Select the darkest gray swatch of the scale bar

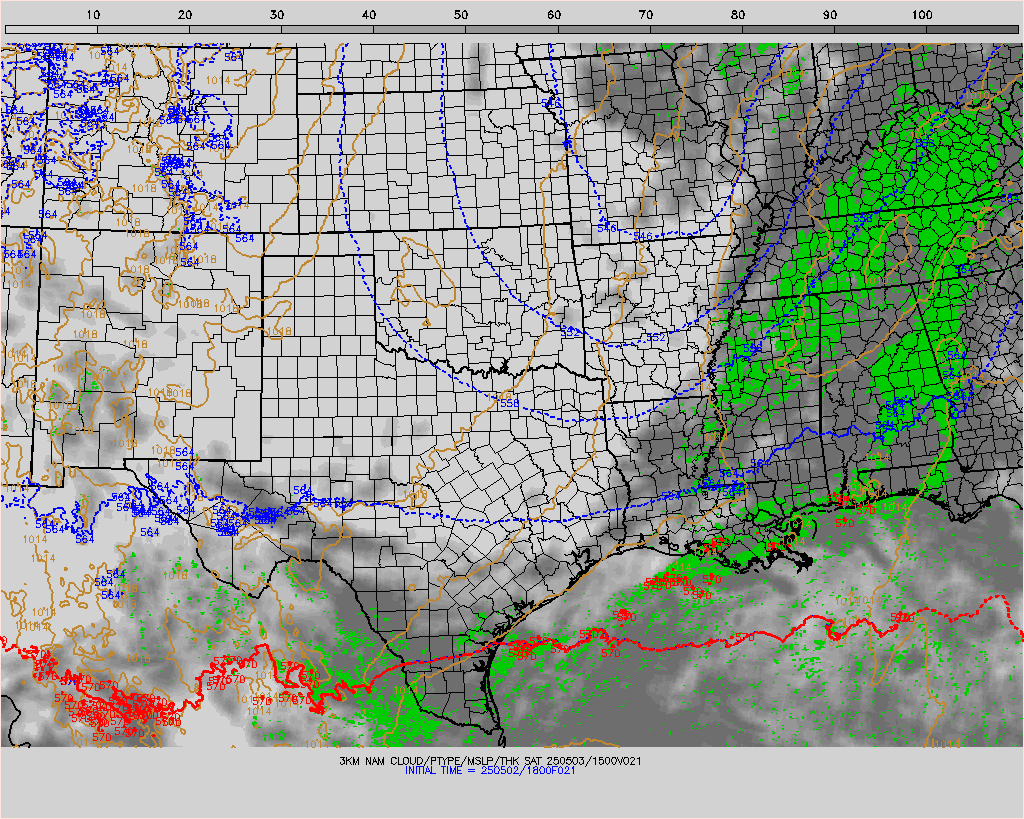tap(972, 29)
